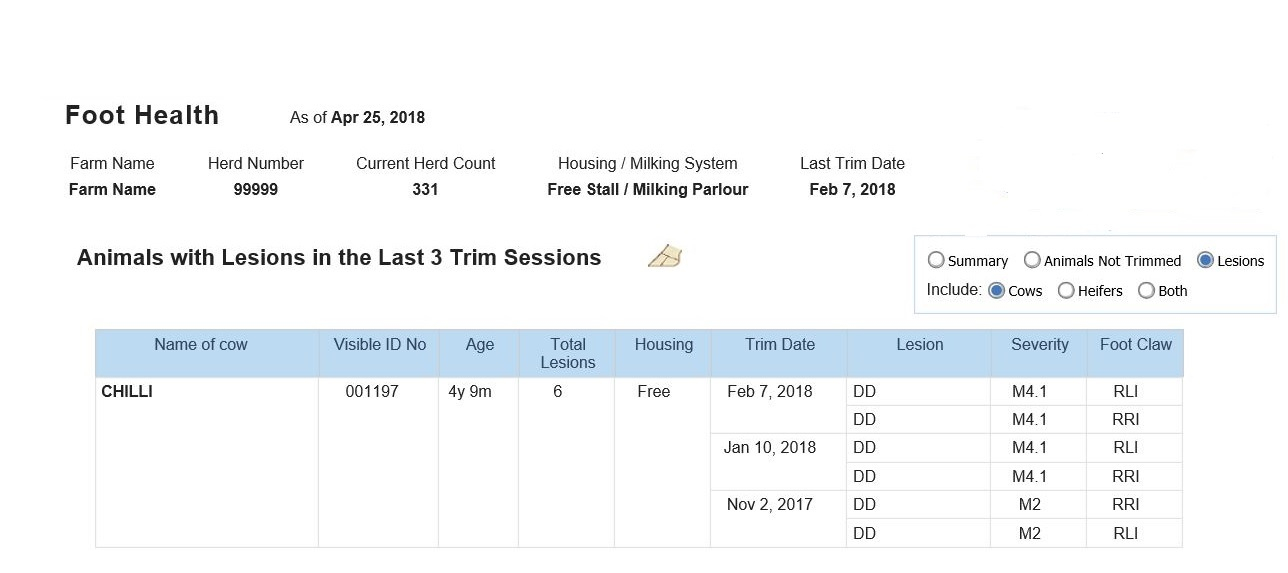Click the Trim Date column header
The image size is (1288, 573).
[780, 344]
